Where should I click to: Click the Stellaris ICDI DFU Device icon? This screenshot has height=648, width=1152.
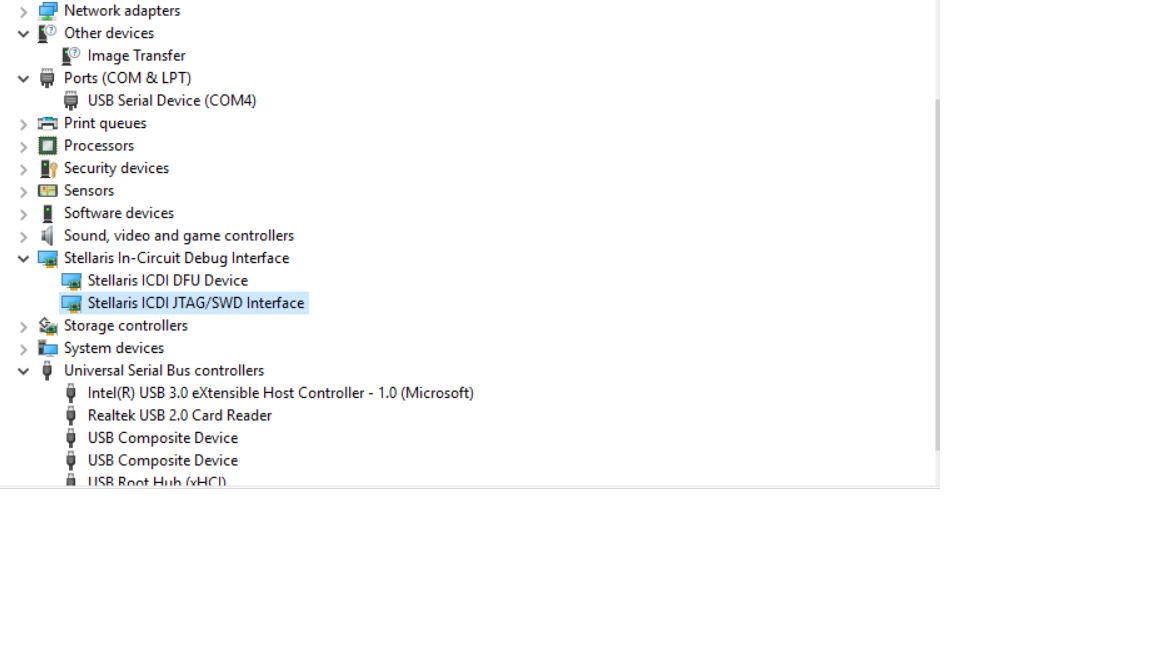(71, 281)
